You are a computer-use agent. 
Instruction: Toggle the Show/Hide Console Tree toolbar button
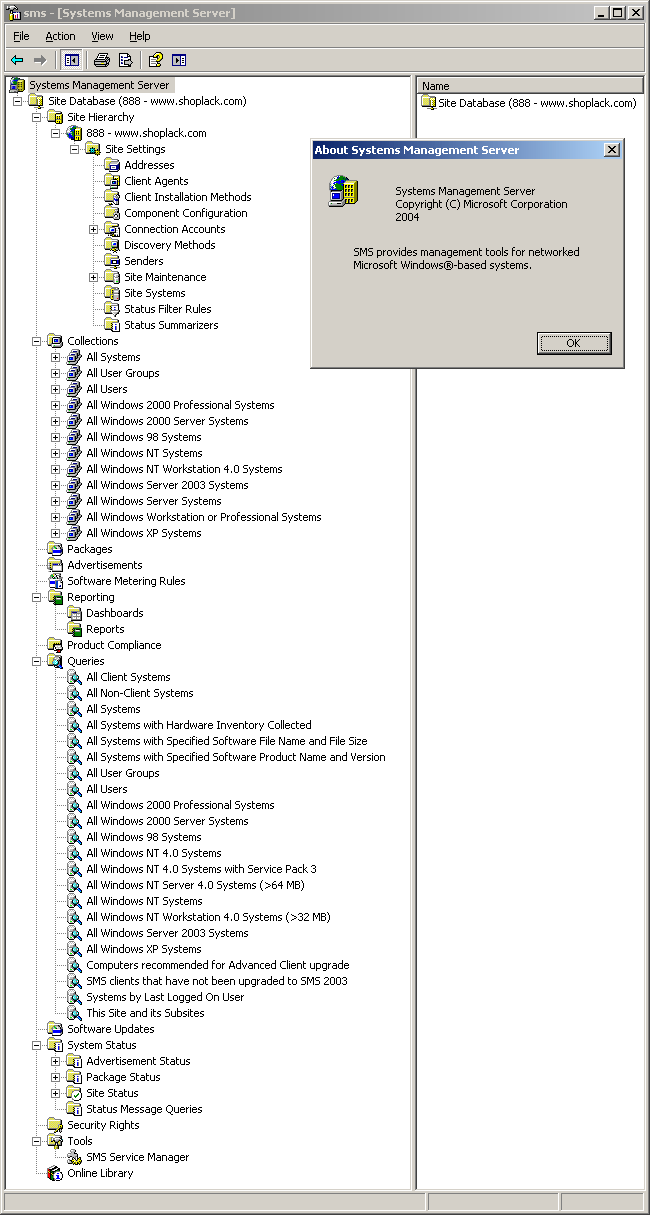pyautogui.click(x=71, y=60)
